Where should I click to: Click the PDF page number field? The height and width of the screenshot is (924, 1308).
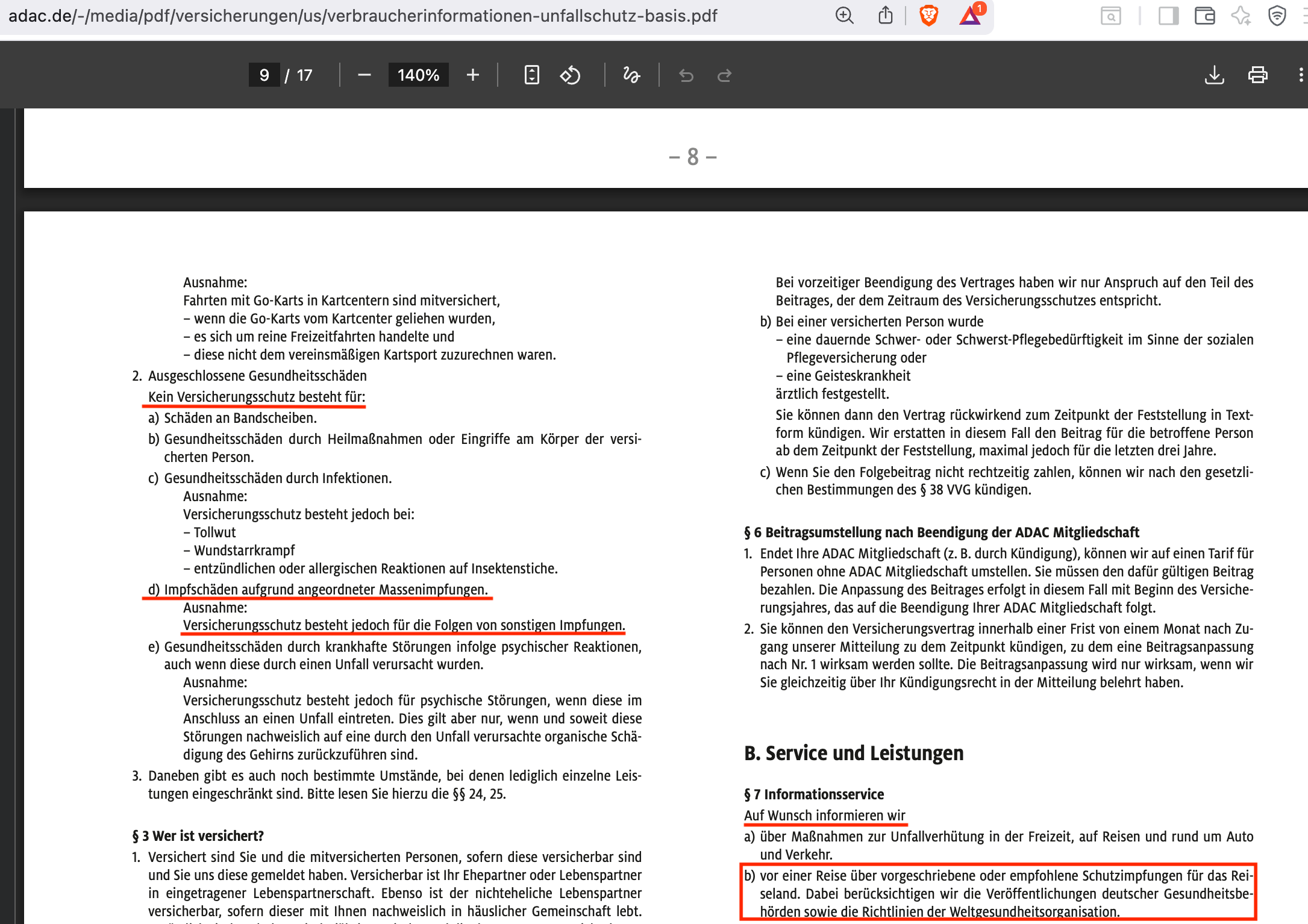264,75
